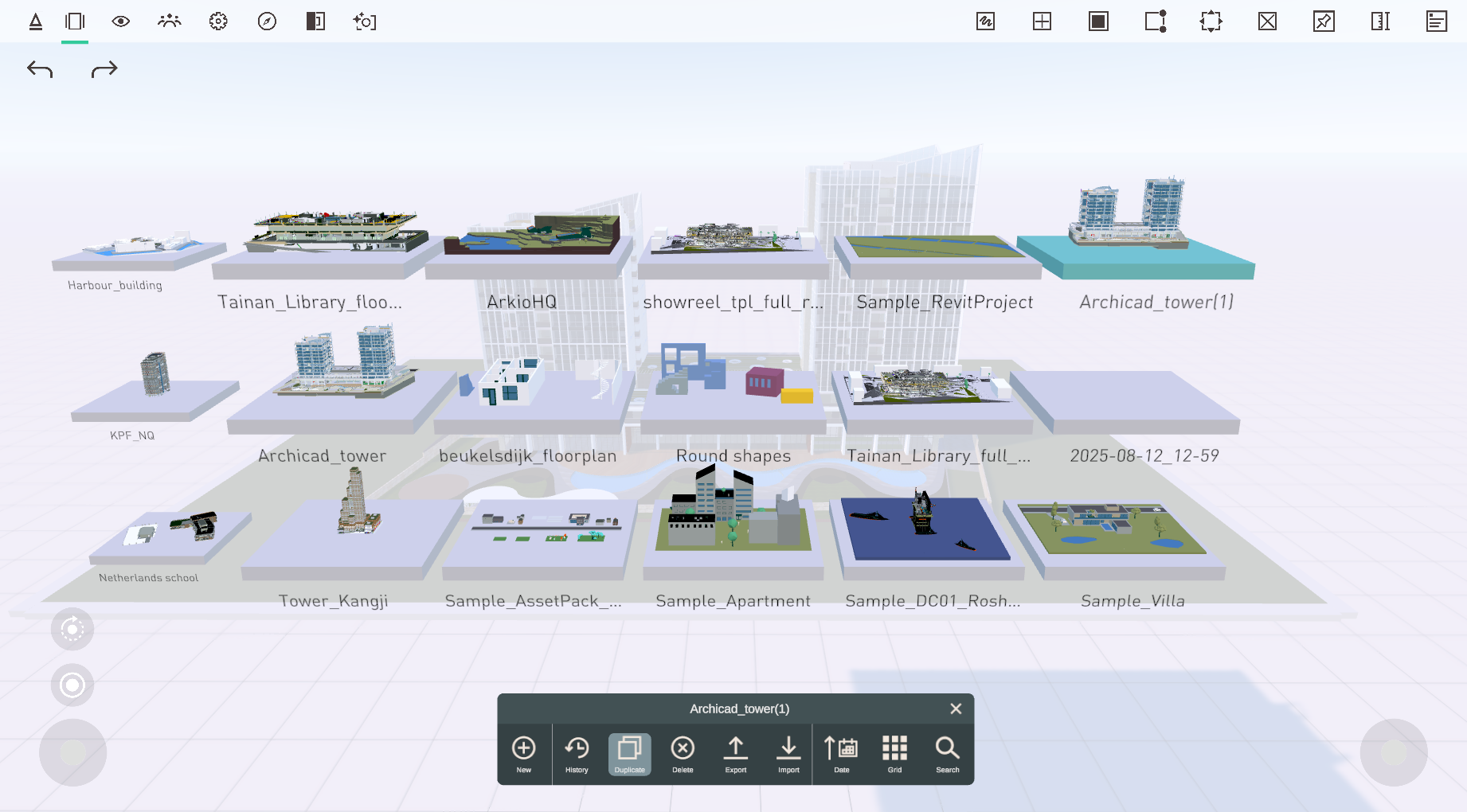This screenshot has height=812, width=1467.
Task: Select the empty 2025-08-12_12-59 scene tile
Action: pos(1127,402)
